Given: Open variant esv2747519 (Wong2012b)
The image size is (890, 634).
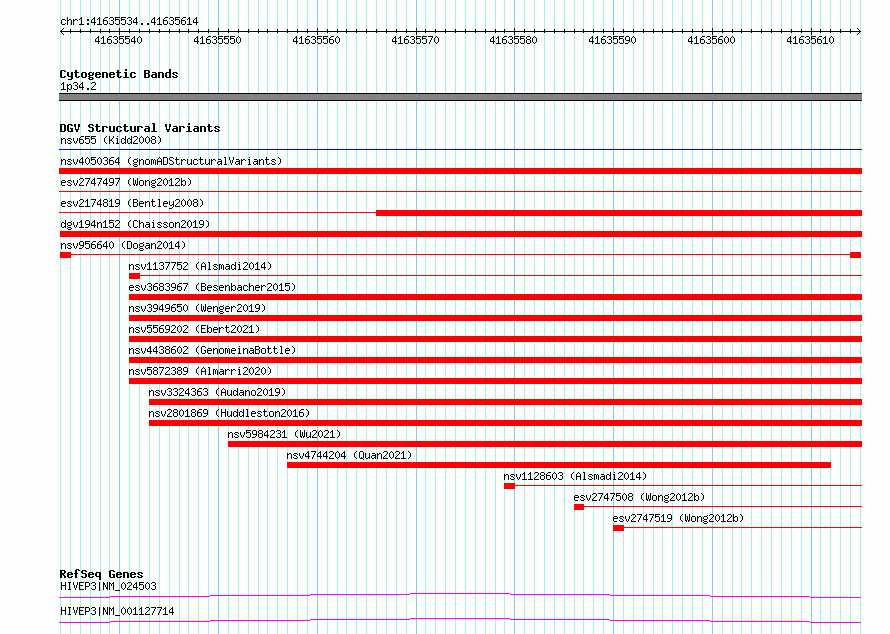Looking at the screenshot, I should click(x=678, y=518).
